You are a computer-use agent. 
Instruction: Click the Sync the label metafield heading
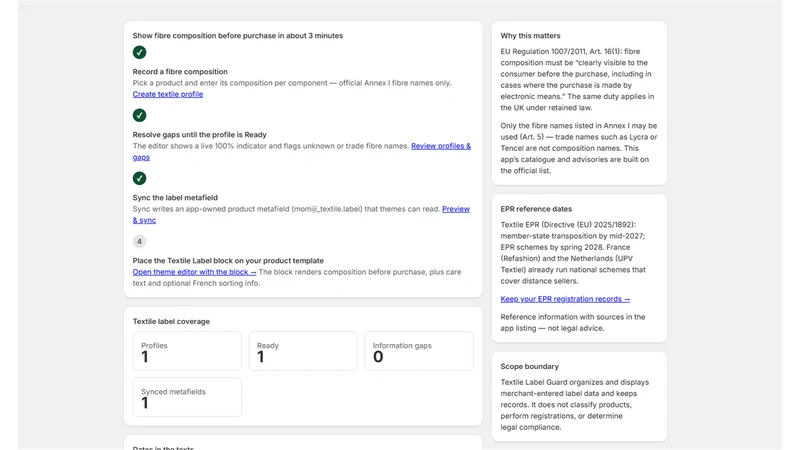coord(175,197)
